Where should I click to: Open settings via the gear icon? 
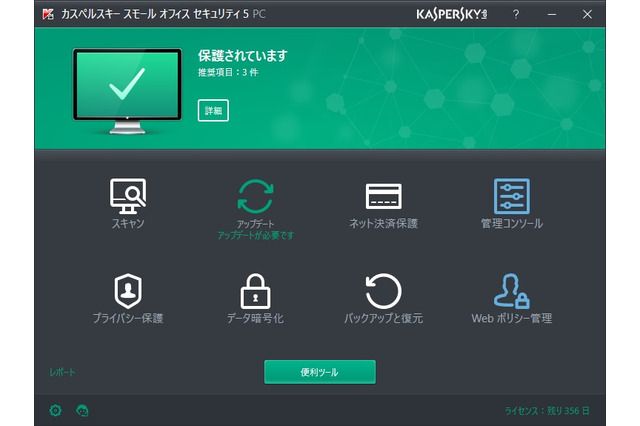[56, 410]
